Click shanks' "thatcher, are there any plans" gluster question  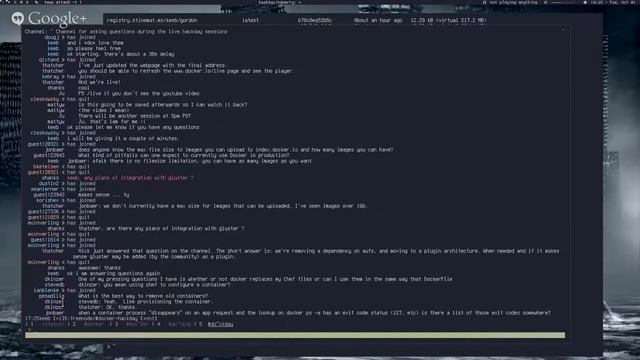[161, 229]
